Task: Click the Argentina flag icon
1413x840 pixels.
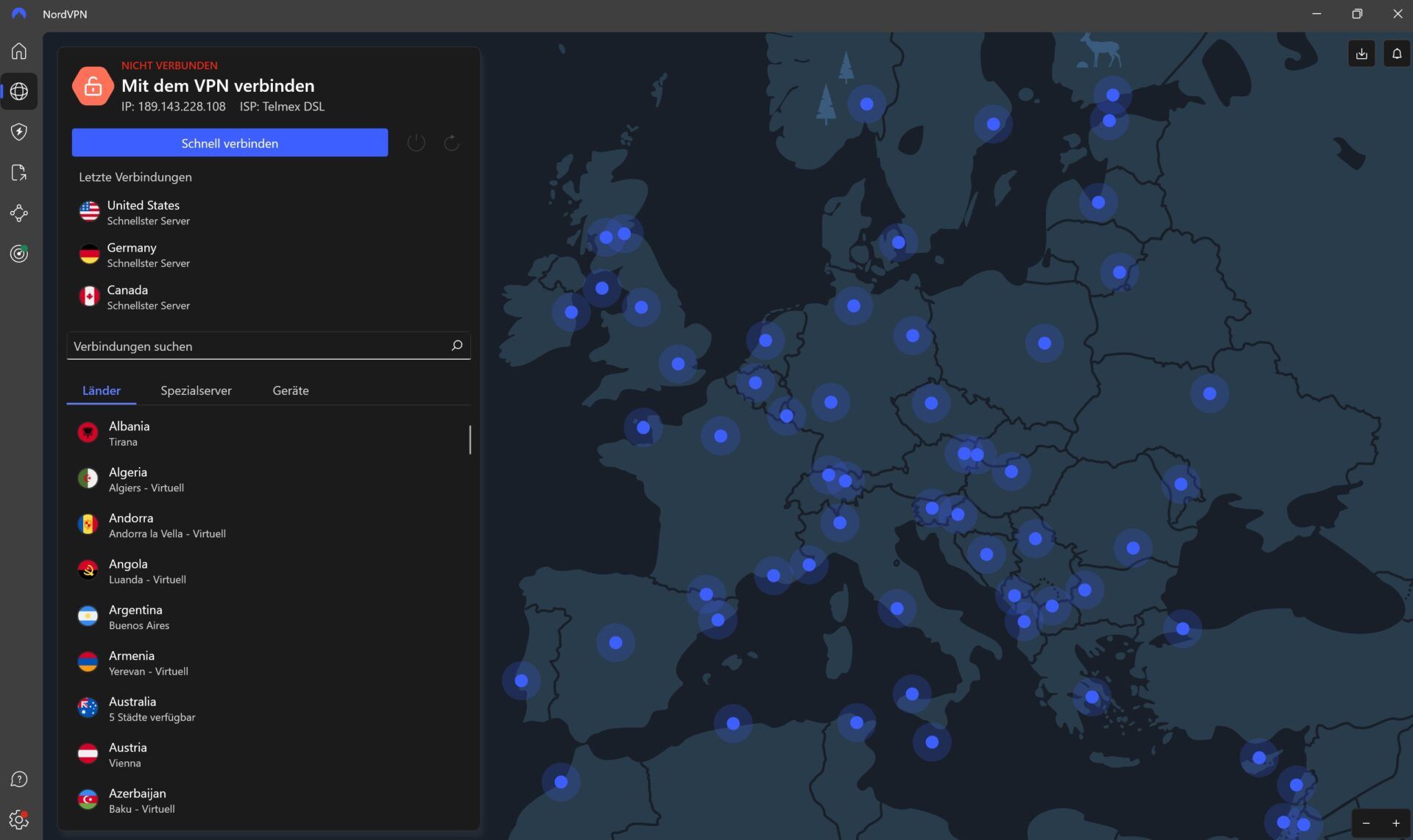Action: (88, 616)
